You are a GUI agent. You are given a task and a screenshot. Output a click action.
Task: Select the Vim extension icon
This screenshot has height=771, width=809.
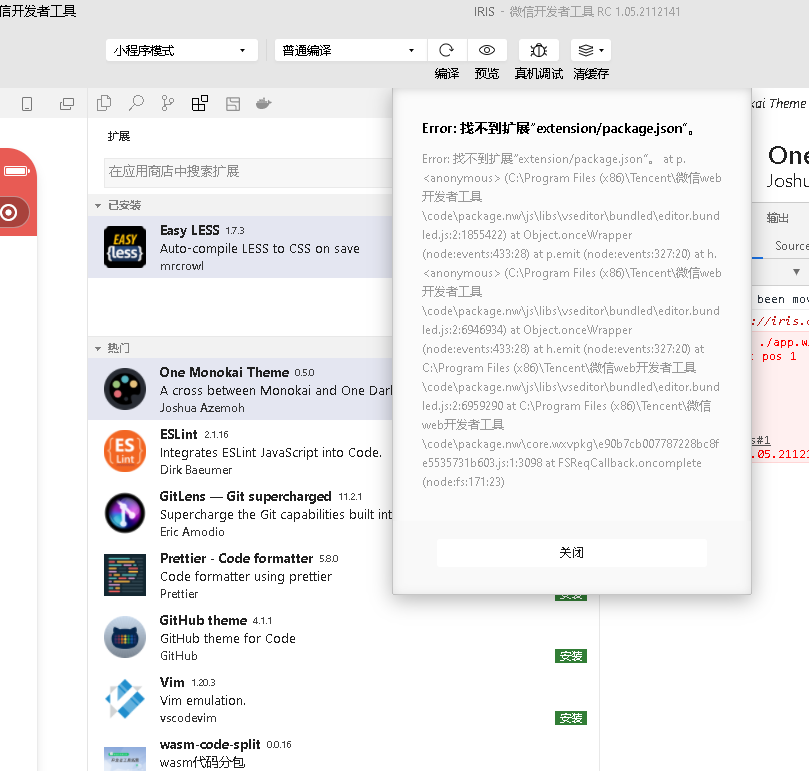[x=125, y=699]
